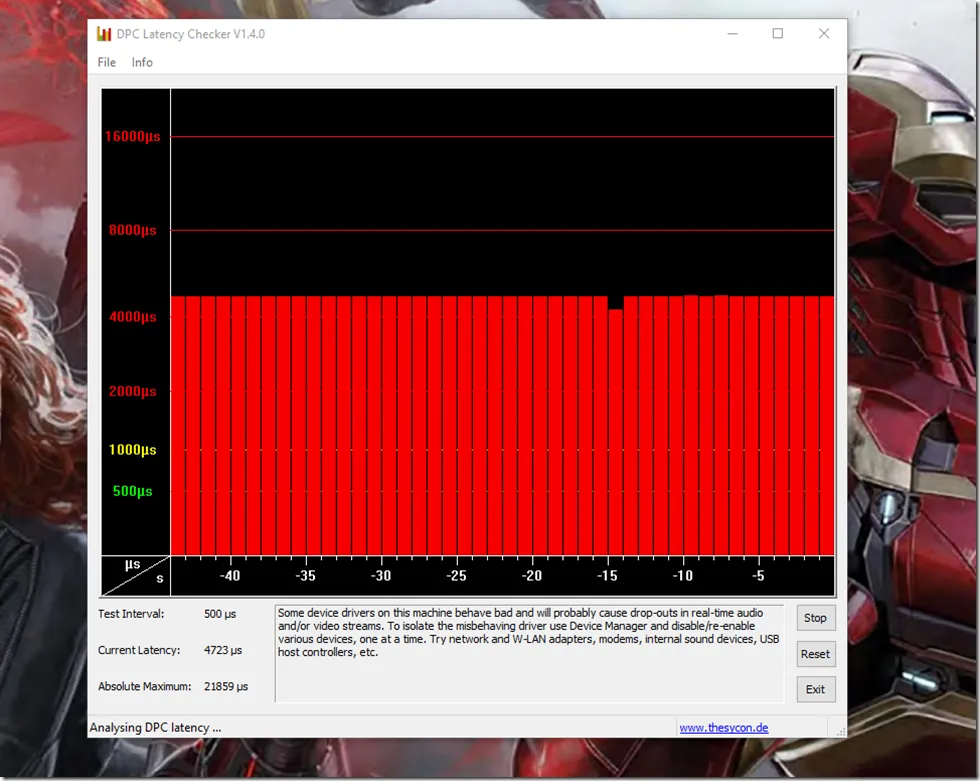This screenshot has height=781, width=980.
Task: Click the Current Latency value 4723 µs
Action: (x=222, y=650)
